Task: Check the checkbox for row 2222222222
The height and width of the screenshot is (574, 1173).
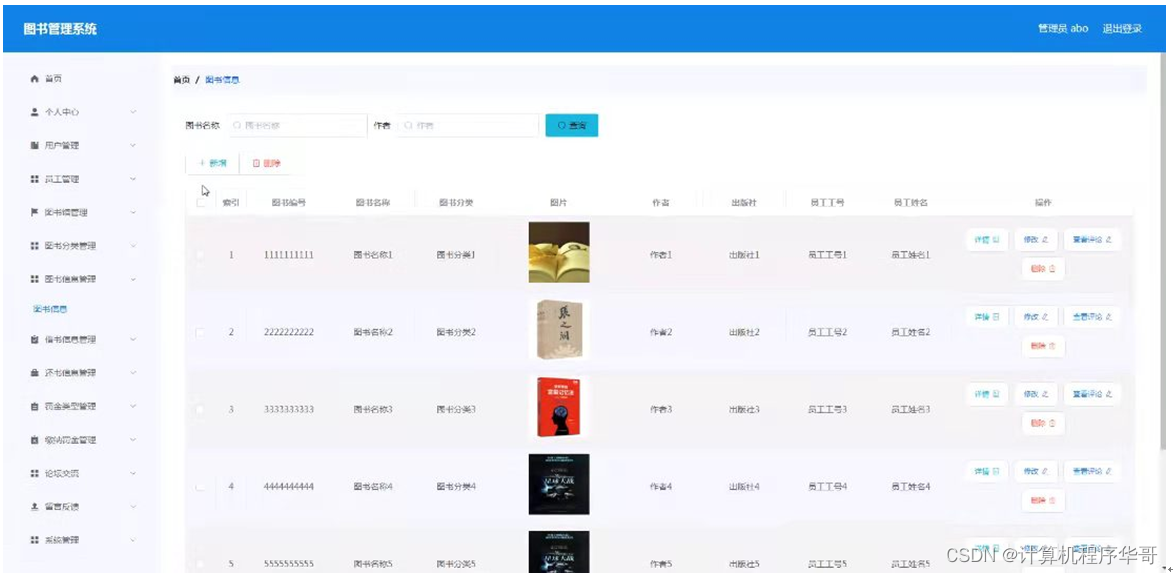Action: [200, 332]
